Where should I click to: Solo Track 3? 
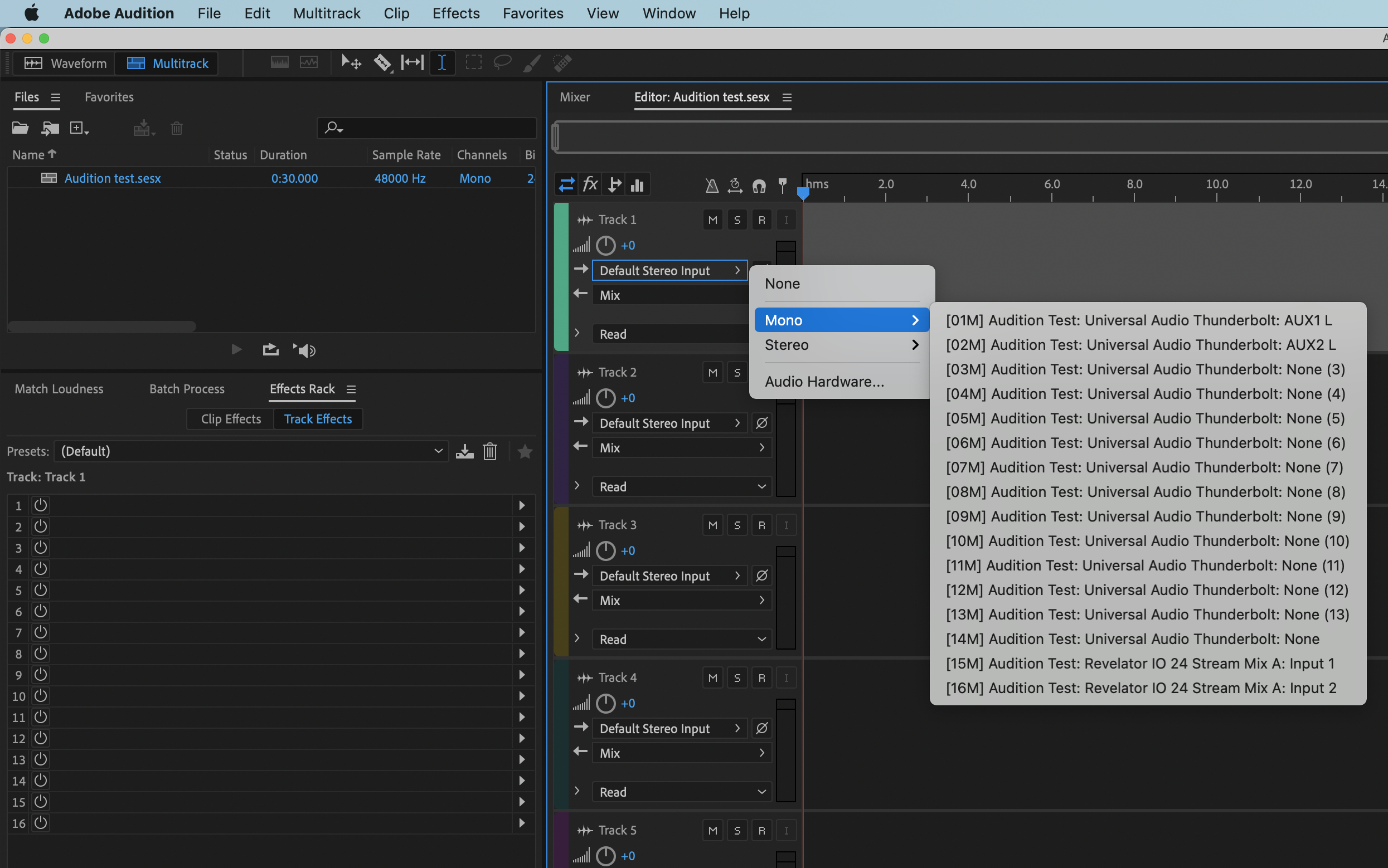click(x=737, y=524)
